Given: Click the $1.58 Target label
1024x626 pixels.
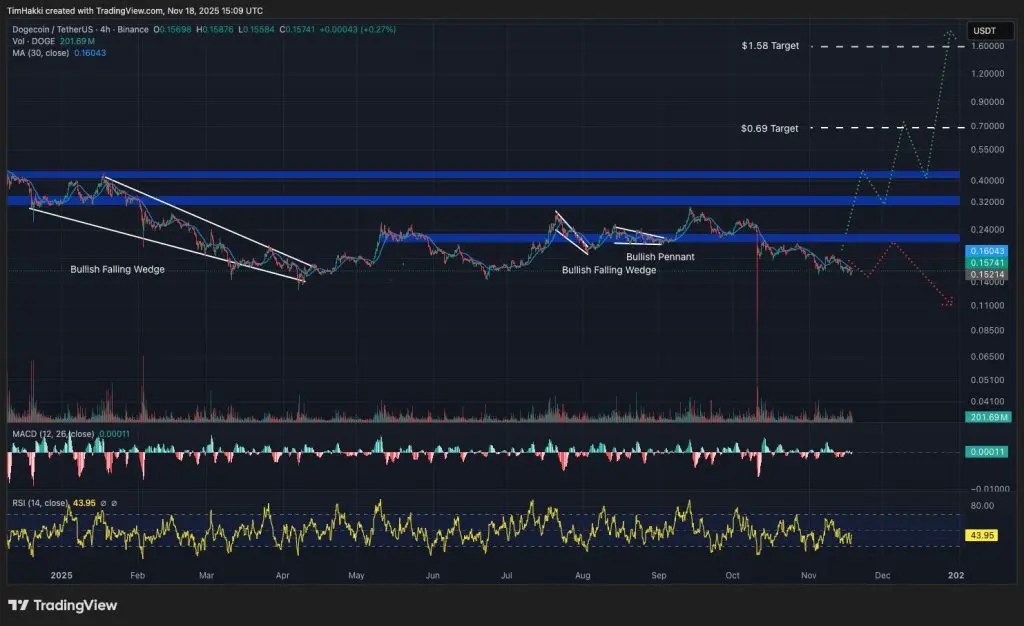Looking at the screenshot, I should tap(771, 45).
